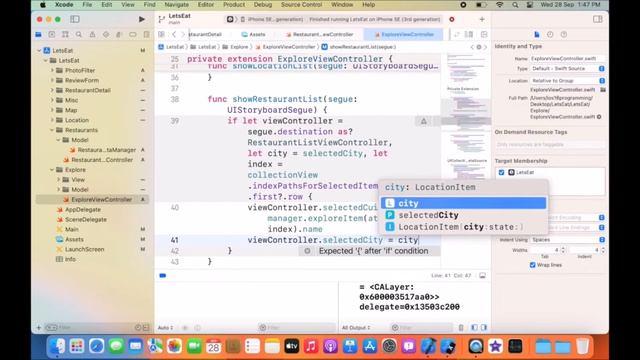The height and width of the screenshot is (360, 640).
Task: Open the Product menu
Action: point(234,5)
